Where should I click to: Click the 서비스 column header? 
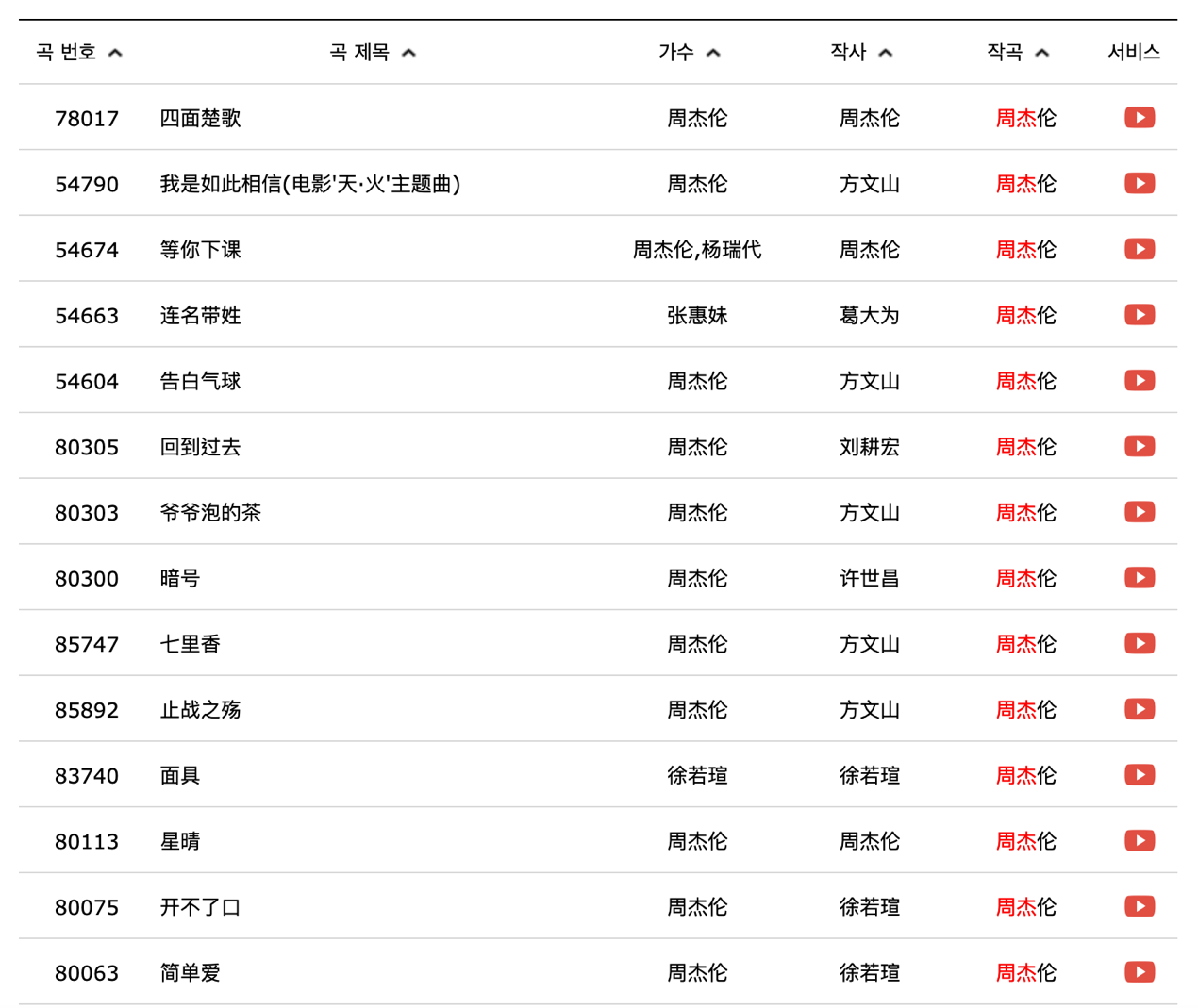(x=1133, y=52)
